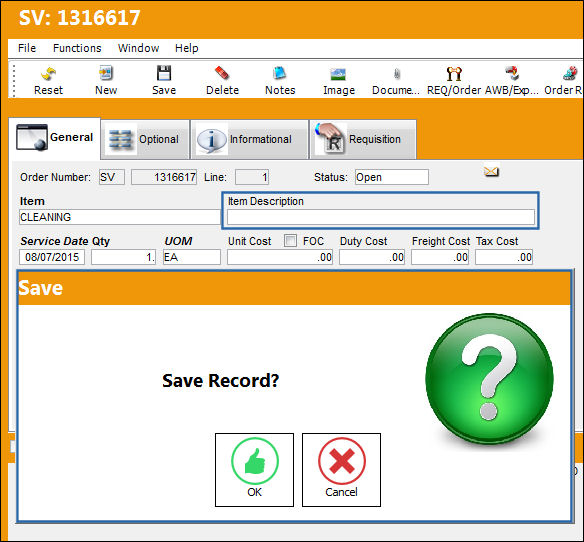Screen dimensions: 584x542
Task: Click the Unit Cost input field
Action: pyautogui.click(x=280, y=257)
